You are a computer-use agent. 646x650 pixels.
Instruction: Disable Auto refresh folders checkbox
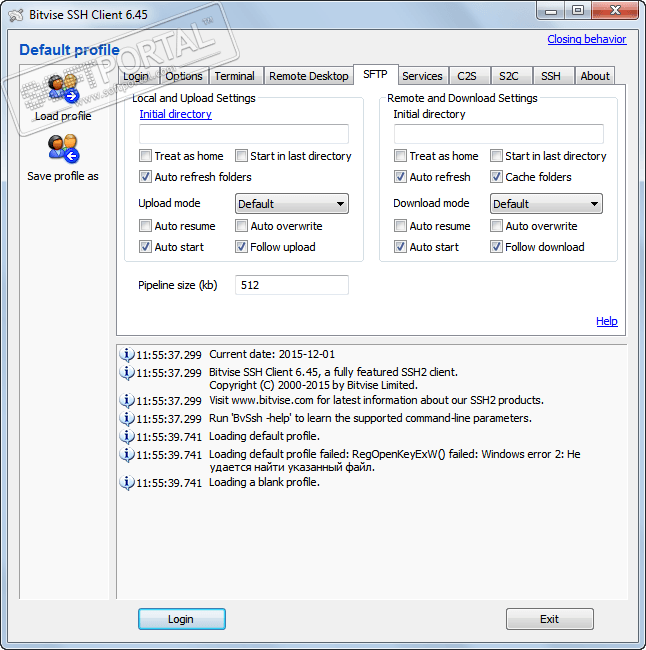coord(145,177)
